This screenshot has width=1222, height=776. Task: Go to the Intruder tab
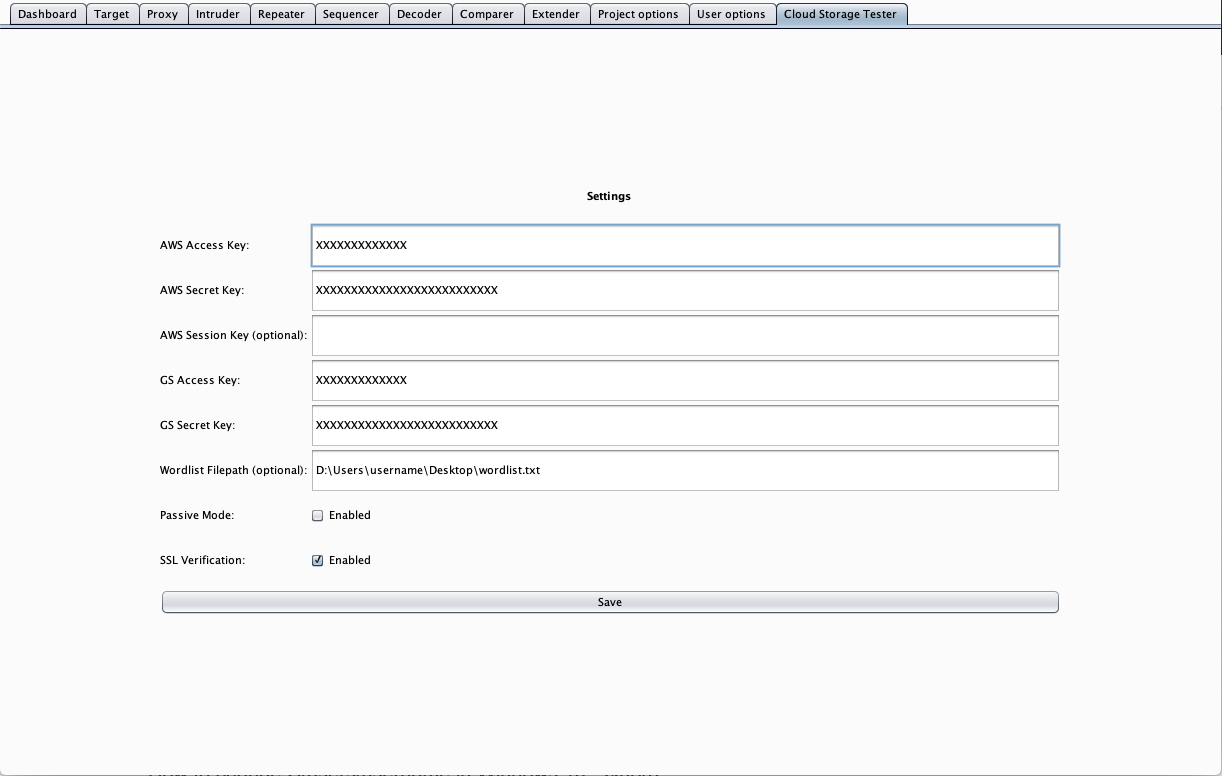click(x=218, y=14)
